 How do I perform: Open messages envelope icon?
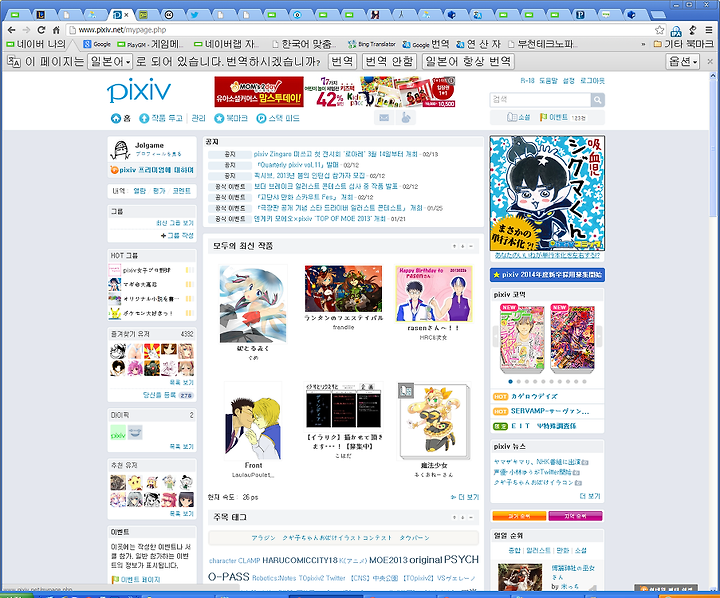(x=384, y=118)
